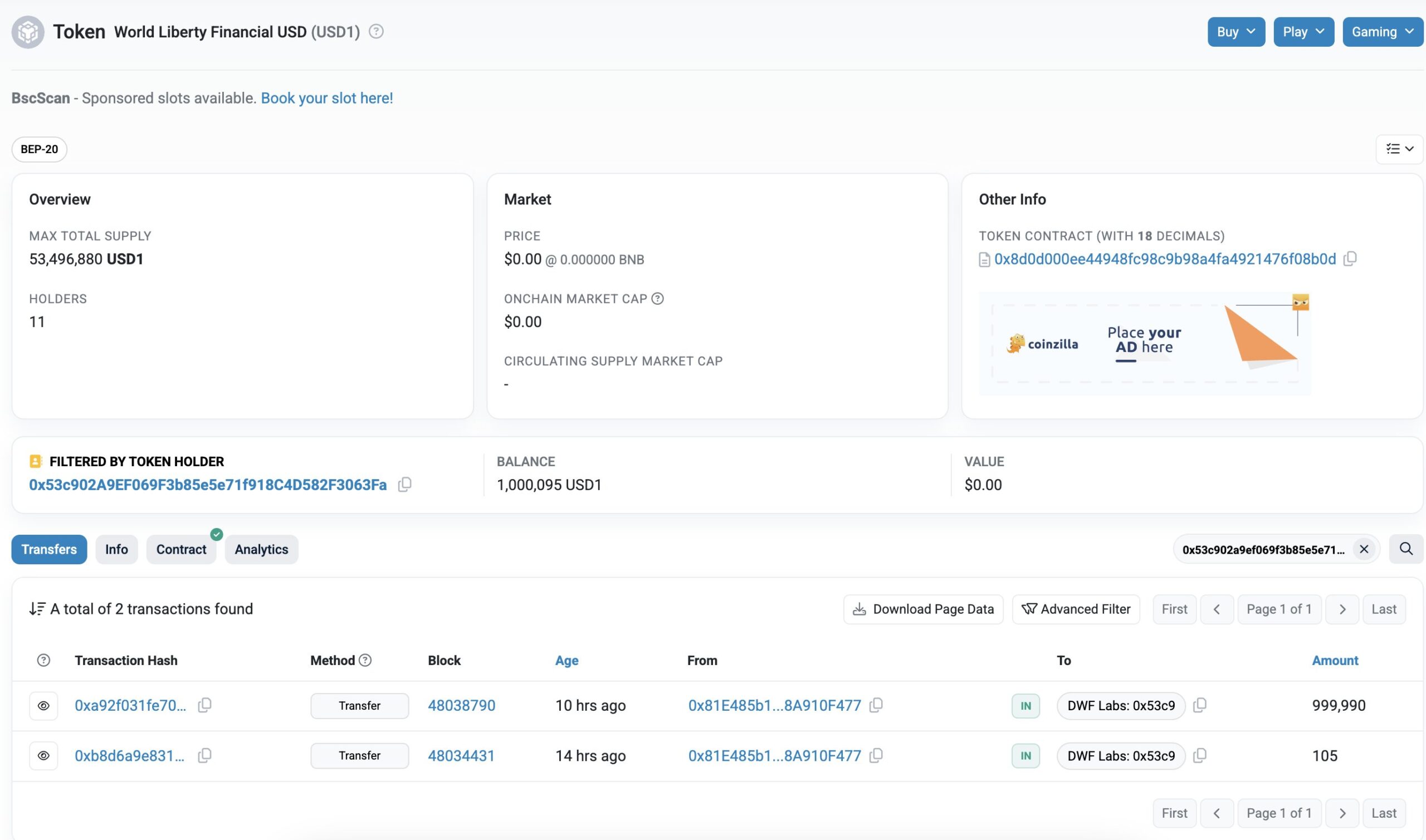Open the list options dropdown
1426x840 pixels.
click(1399, 149)
